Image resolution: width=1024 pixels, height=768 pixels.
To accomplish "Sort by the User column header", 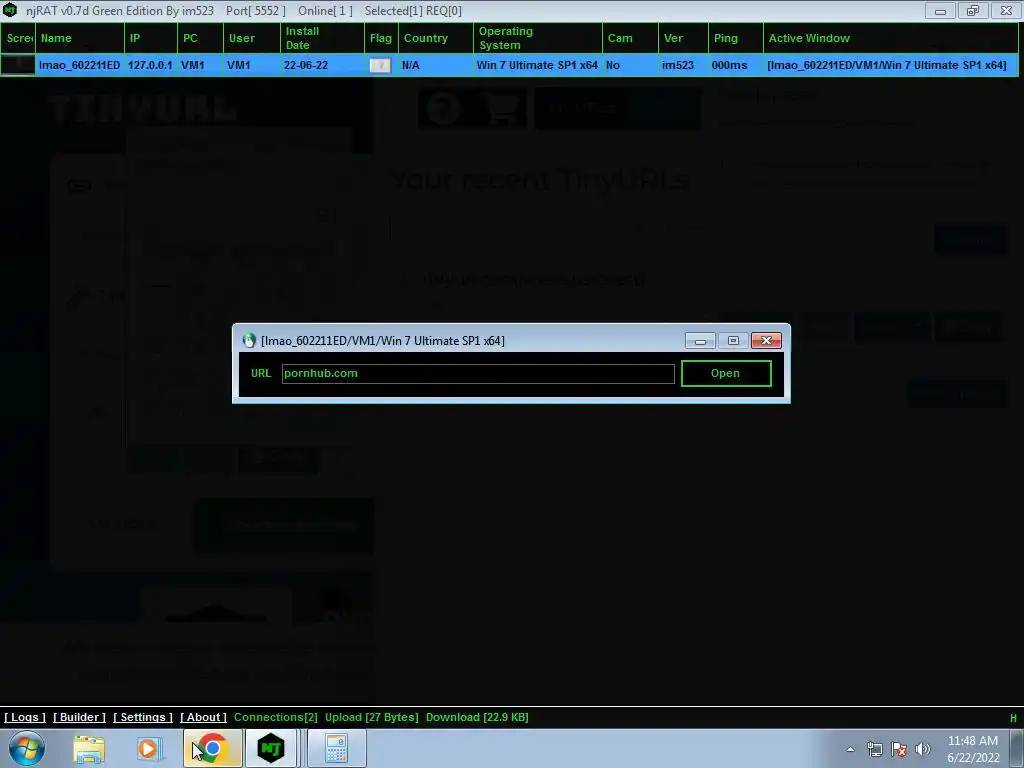I will [252, 39].
